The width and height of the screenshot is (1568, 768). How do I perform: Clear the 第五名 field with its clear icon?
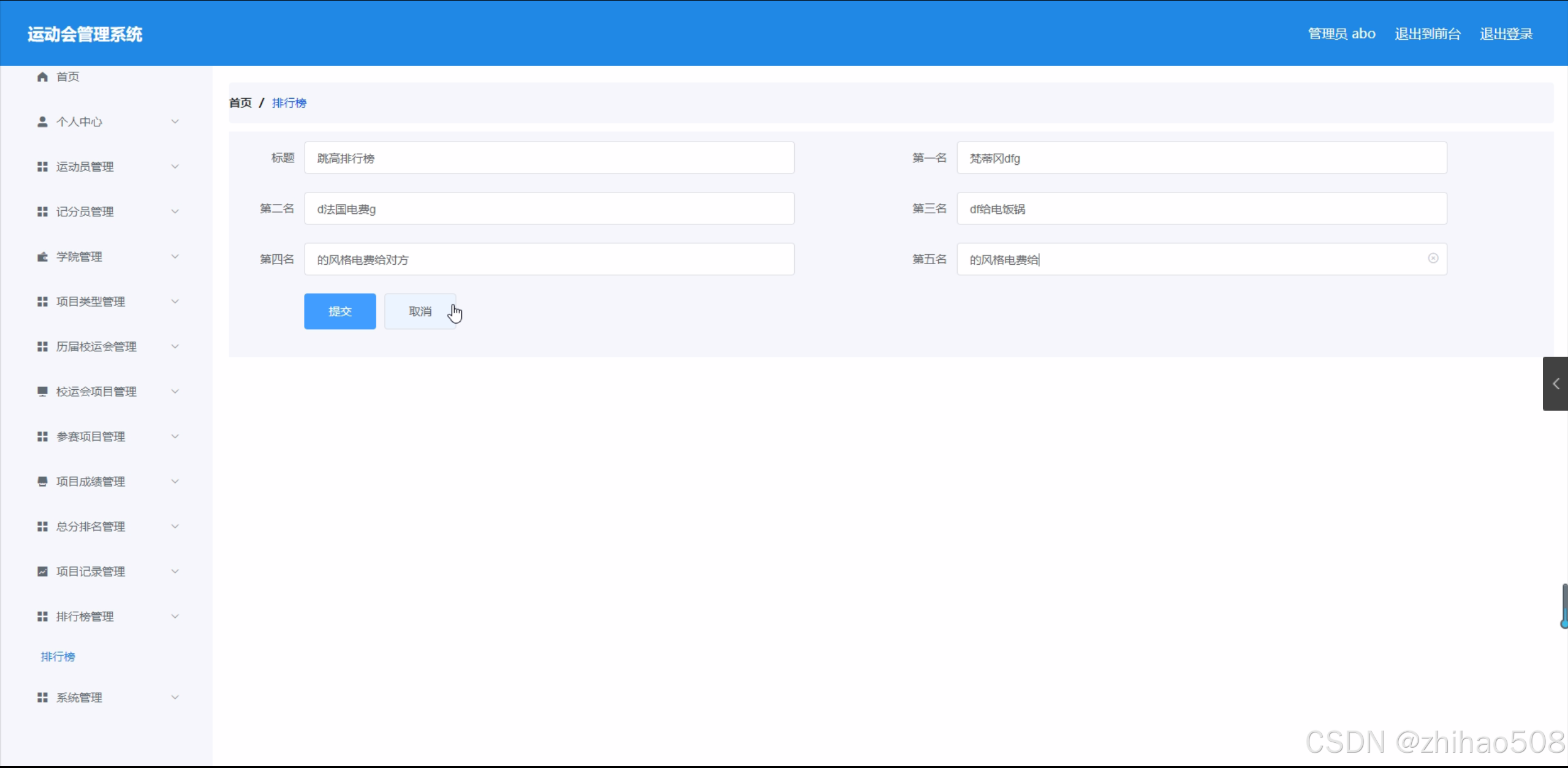(1433, 259)
